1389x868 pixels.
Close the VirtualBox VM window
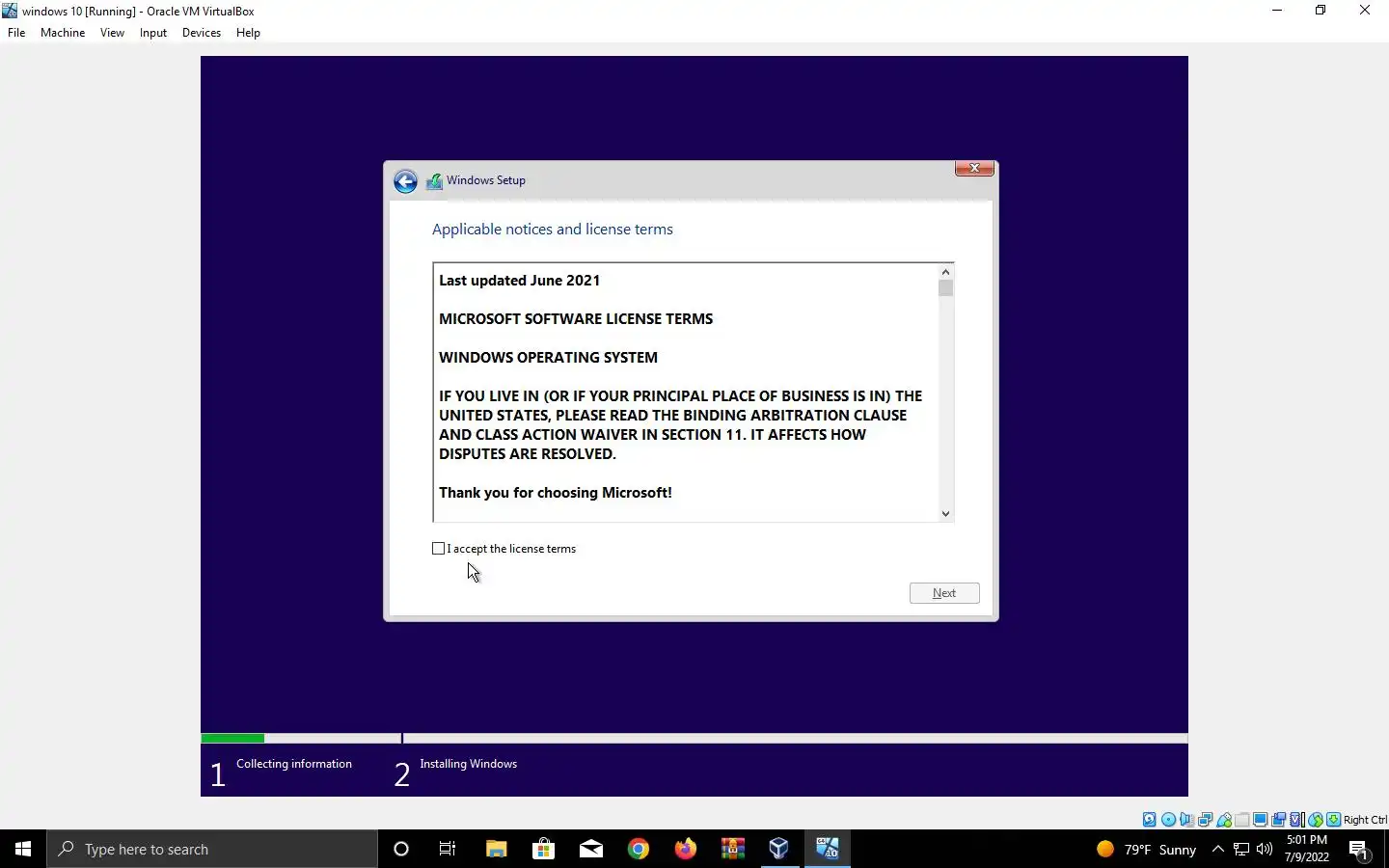1364,11
